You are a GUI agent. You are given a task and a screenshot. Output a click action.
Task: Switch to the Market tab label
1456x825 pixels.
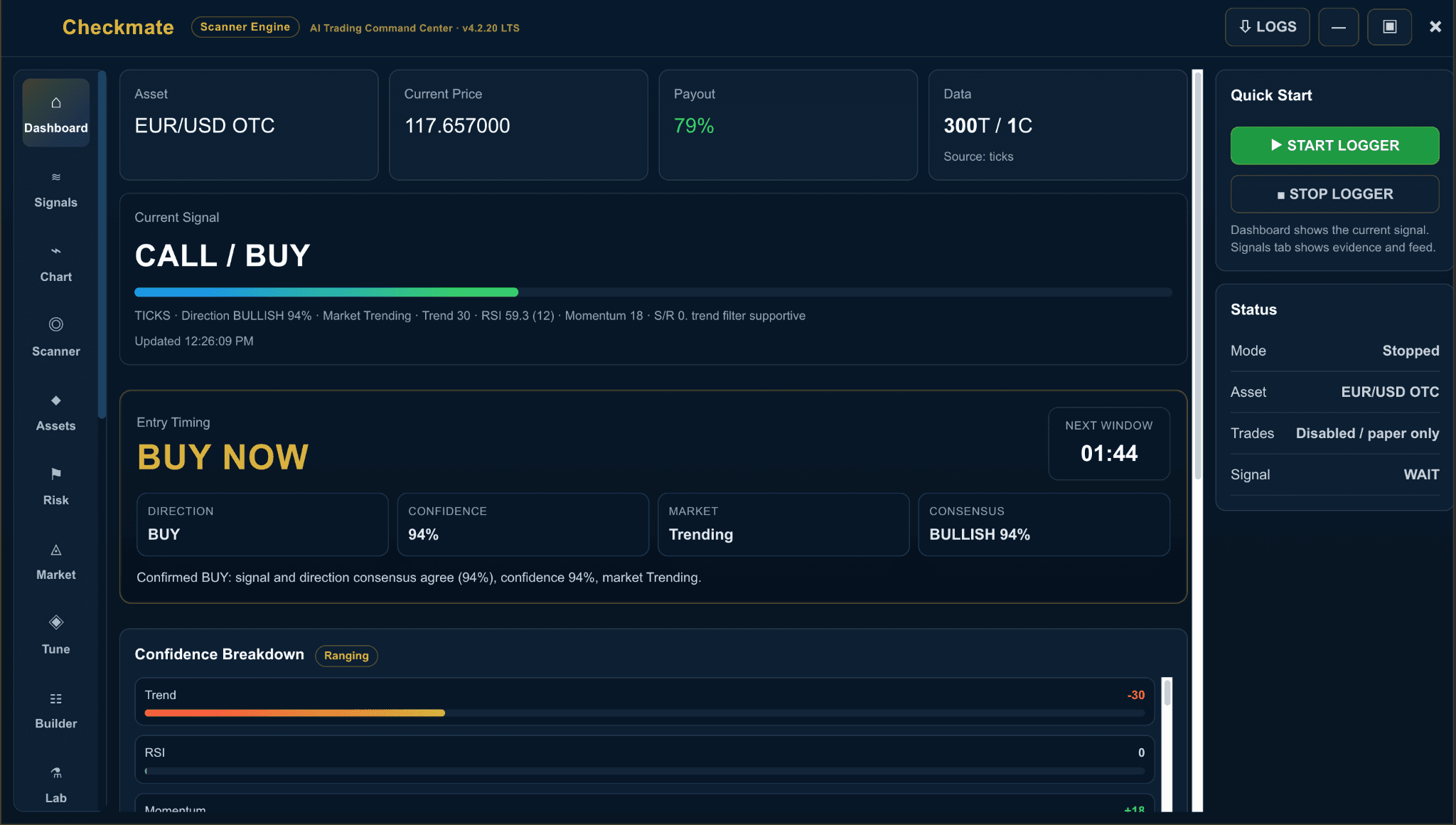tap(56, 575)
